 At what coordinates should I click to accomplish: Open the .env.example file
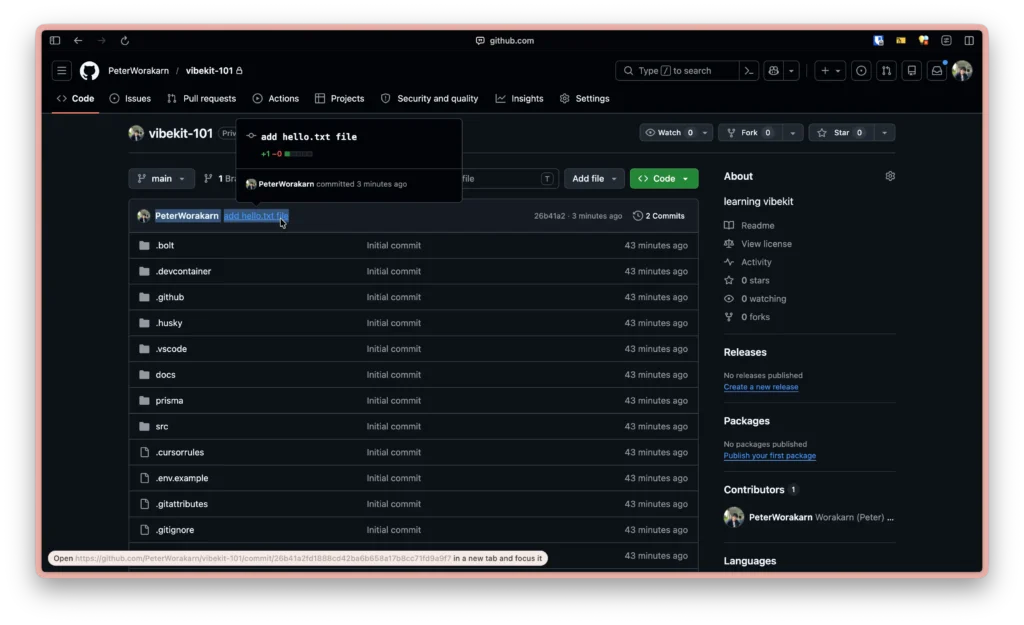pos(182,478)
